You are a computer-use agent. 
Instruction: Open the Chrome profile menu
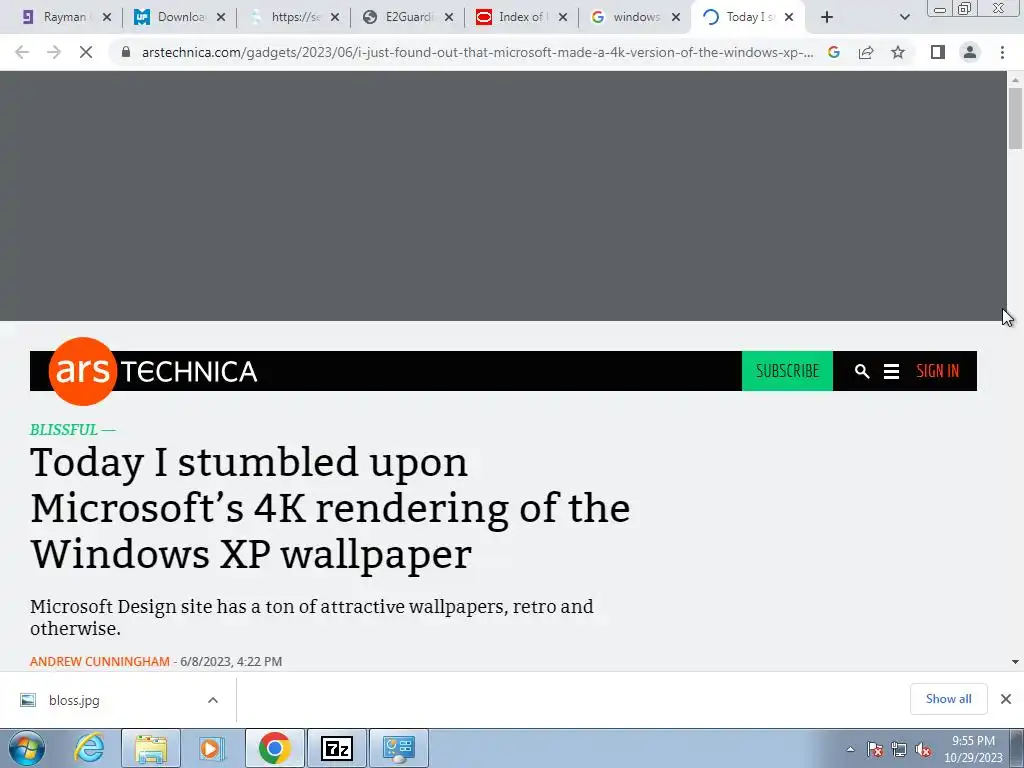pos(970,52)
